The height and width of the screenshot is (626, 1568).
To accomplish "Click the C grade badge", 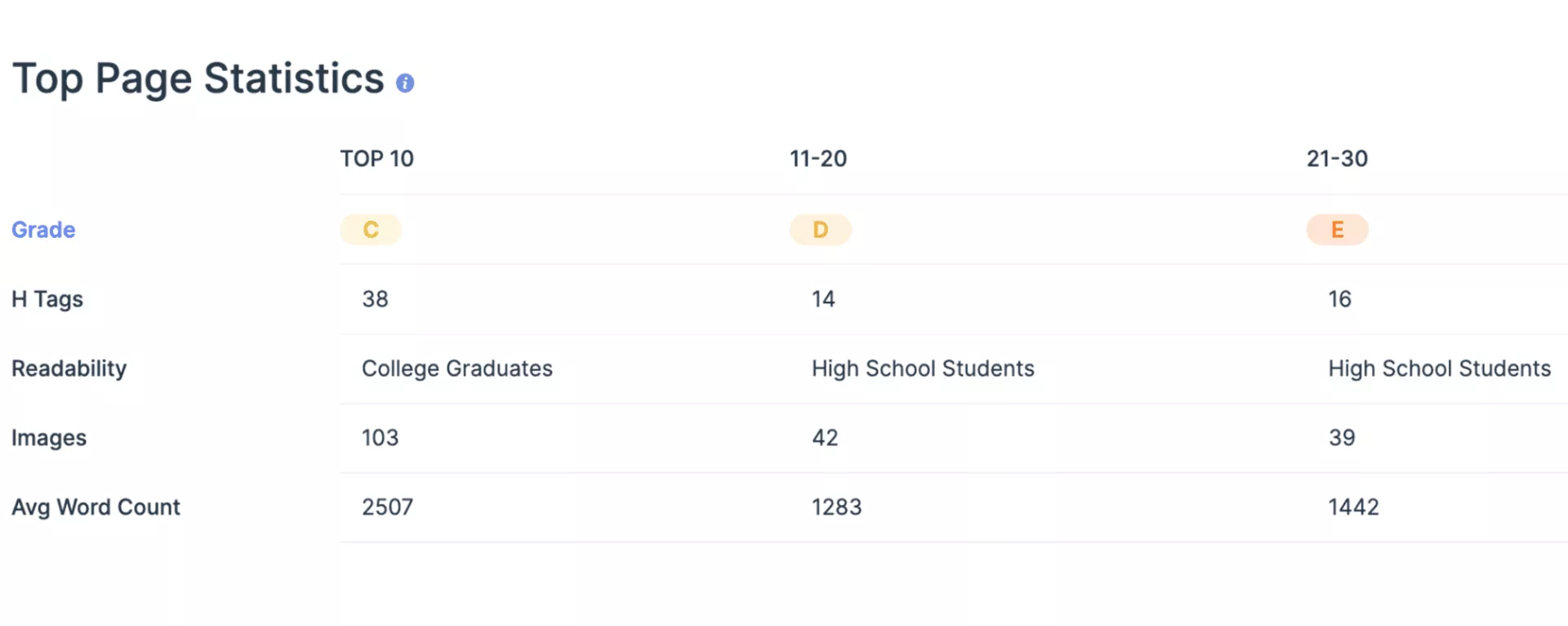I will click(371, 230).
